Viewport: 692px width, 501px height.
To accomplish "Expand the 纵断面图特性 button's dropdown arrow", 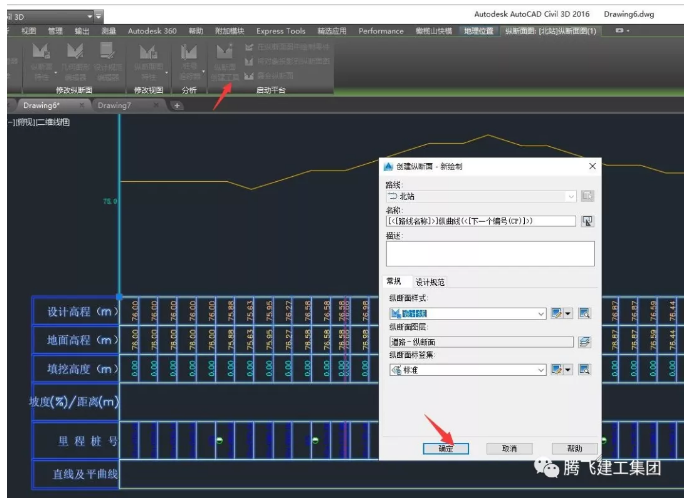I will [x=166, y=72].
